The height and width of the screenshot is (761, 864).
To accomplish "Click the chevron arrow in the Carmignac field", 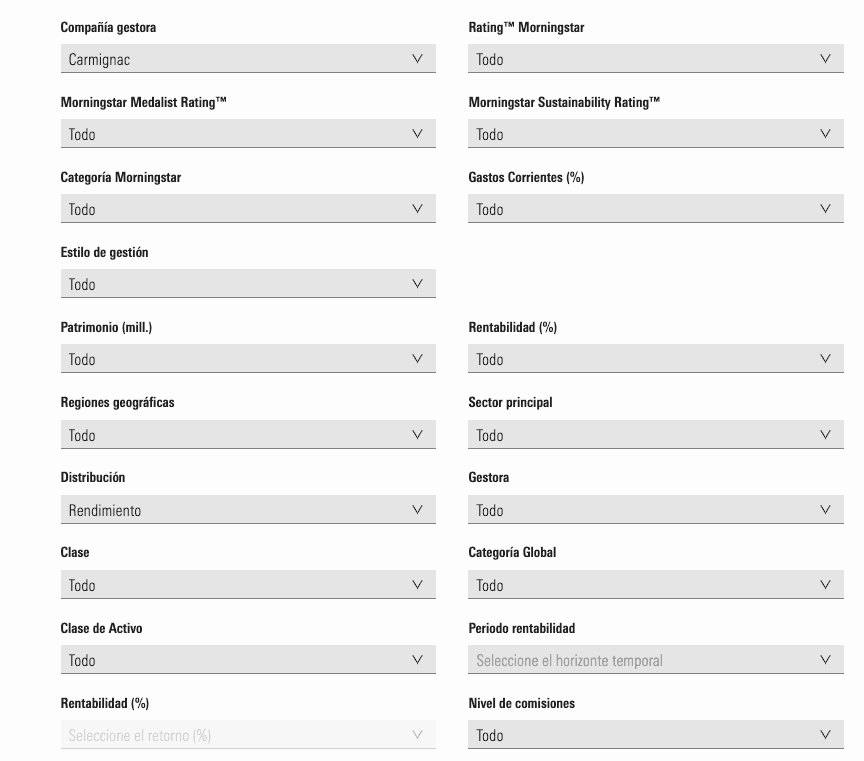I will (x=418, y=58).
